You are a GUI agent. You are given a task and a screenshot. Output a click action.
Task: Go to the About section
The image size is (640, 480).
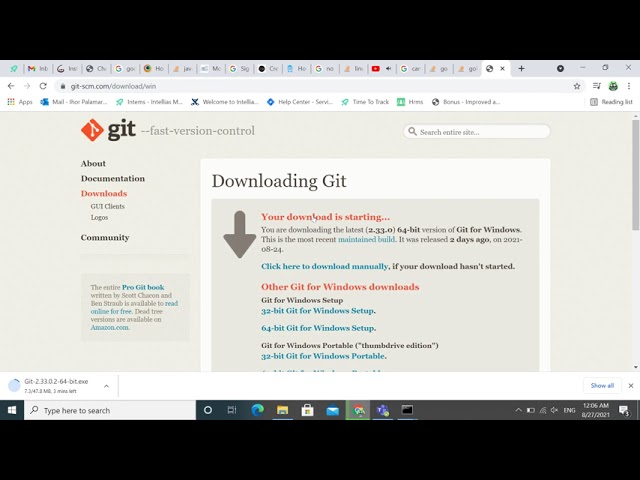[93, 164]
